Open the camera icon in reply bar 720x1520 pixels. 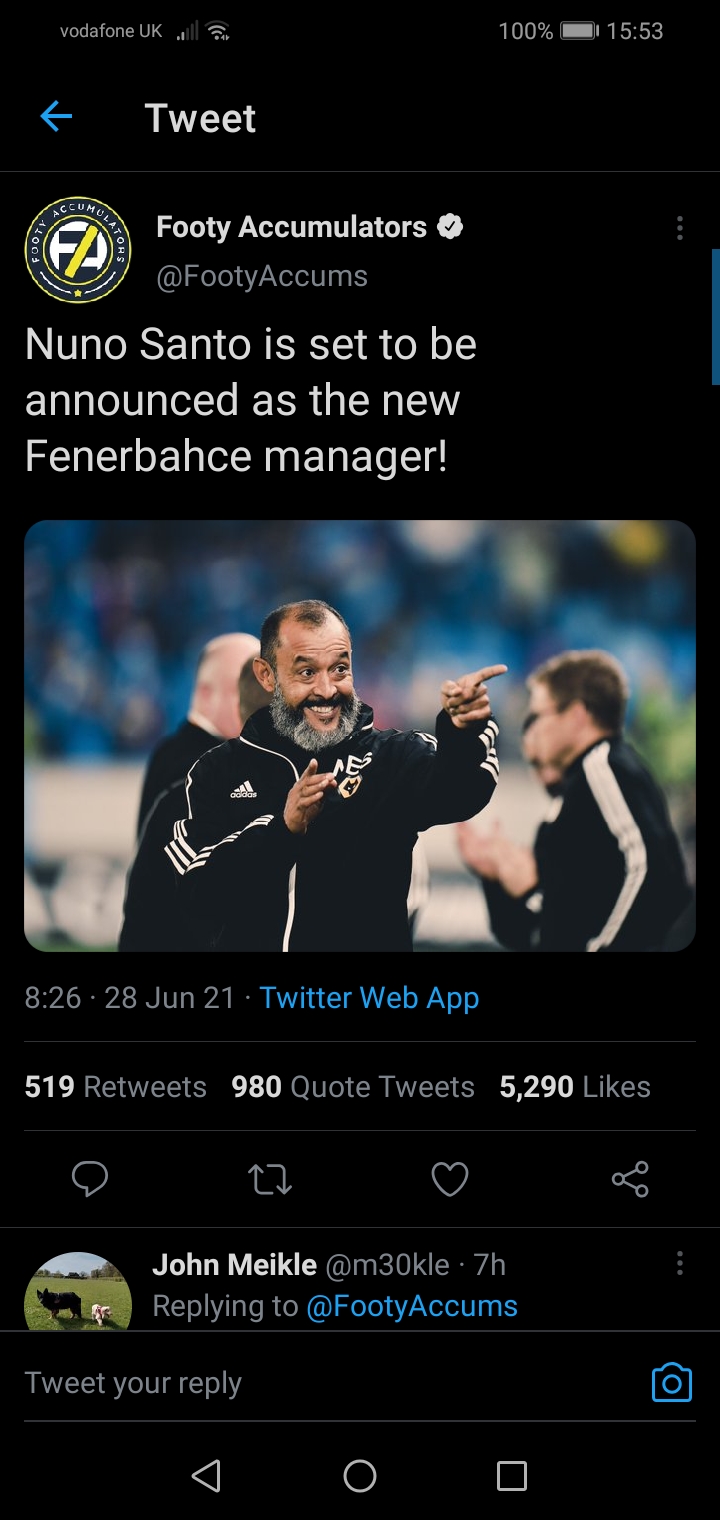pos(671,1383)
